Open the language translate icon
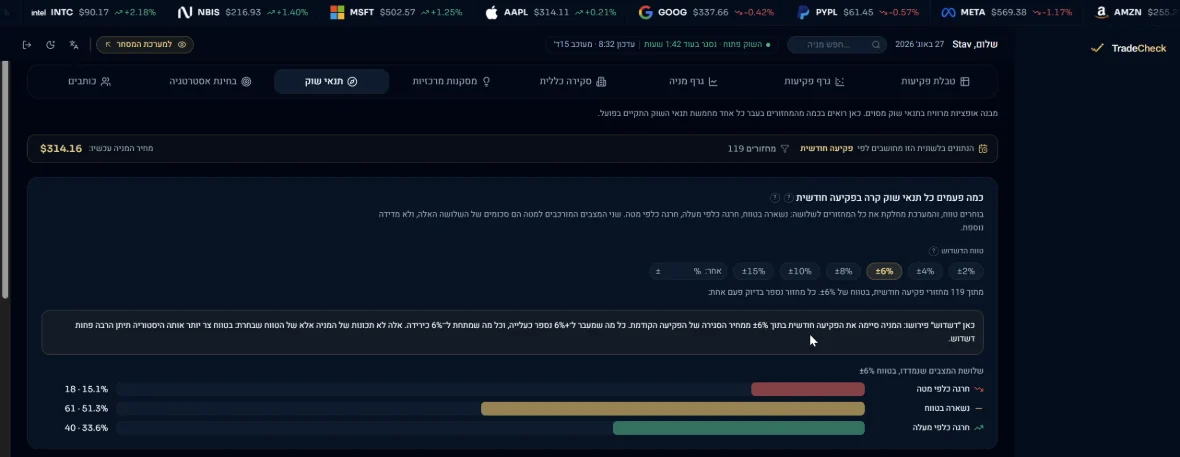 74,44
